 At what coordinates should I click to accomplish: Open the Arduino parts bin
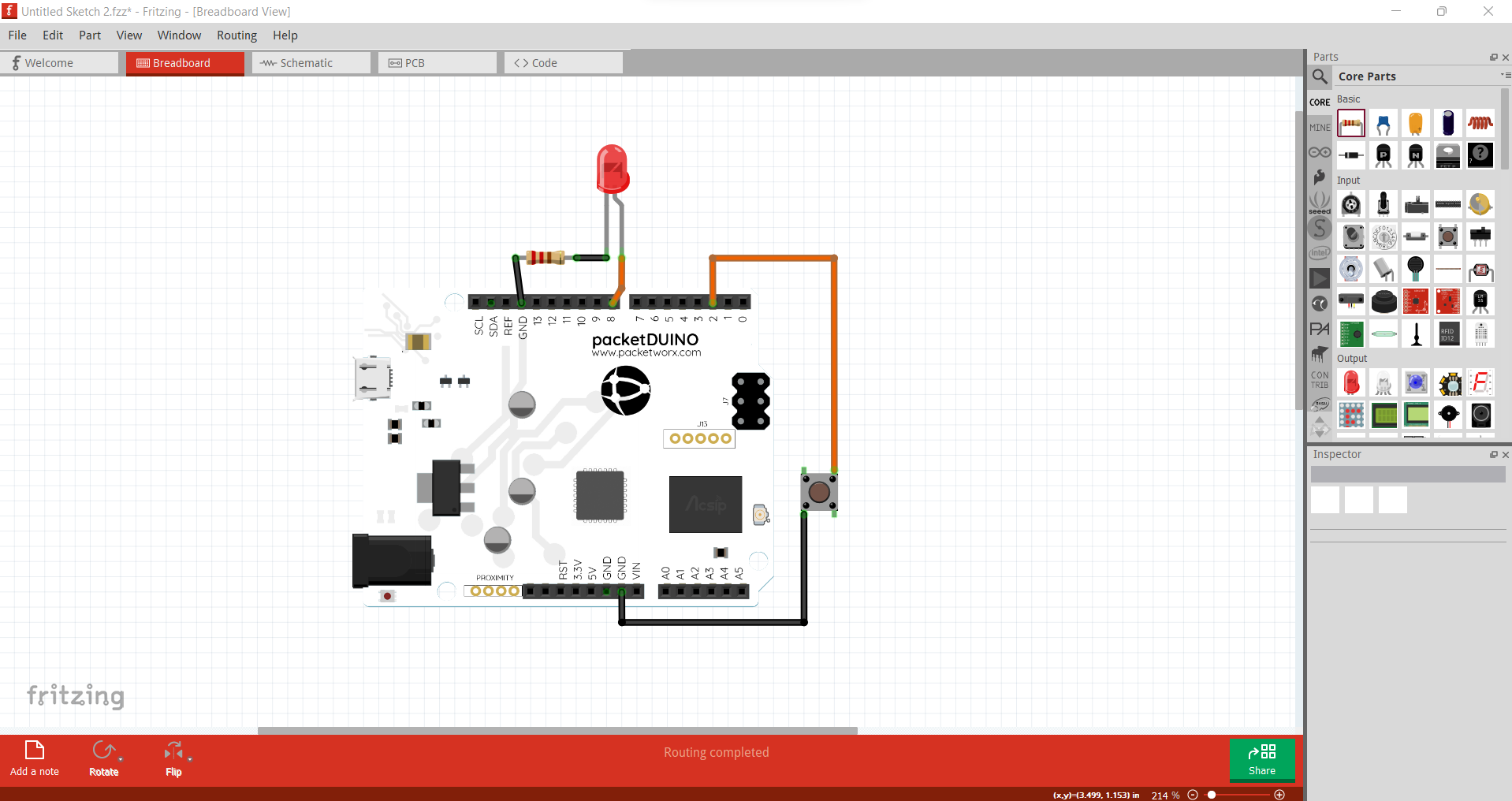tap(1320, 152)
